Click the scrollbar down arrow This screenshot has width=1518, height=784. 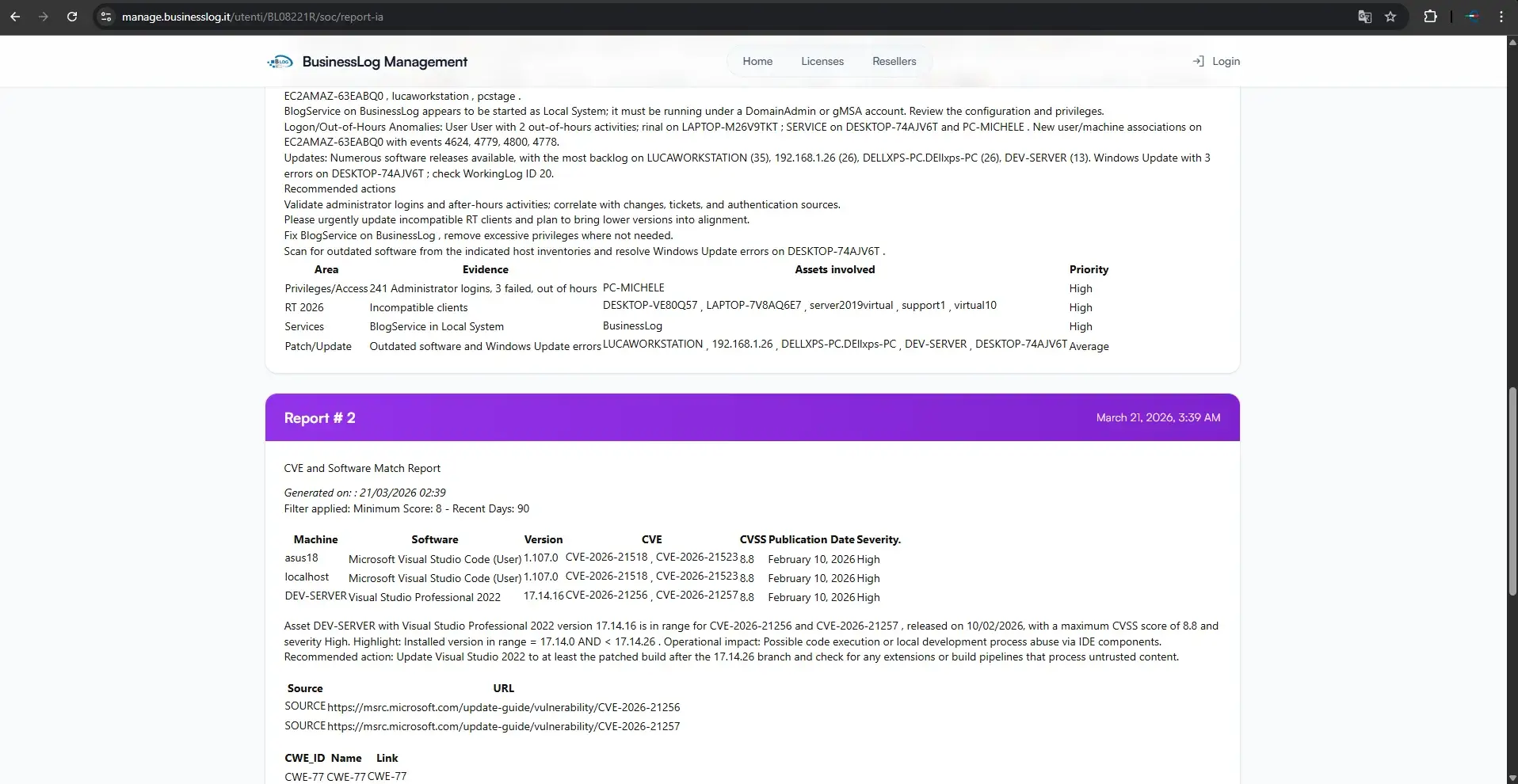pos(1512,778)
